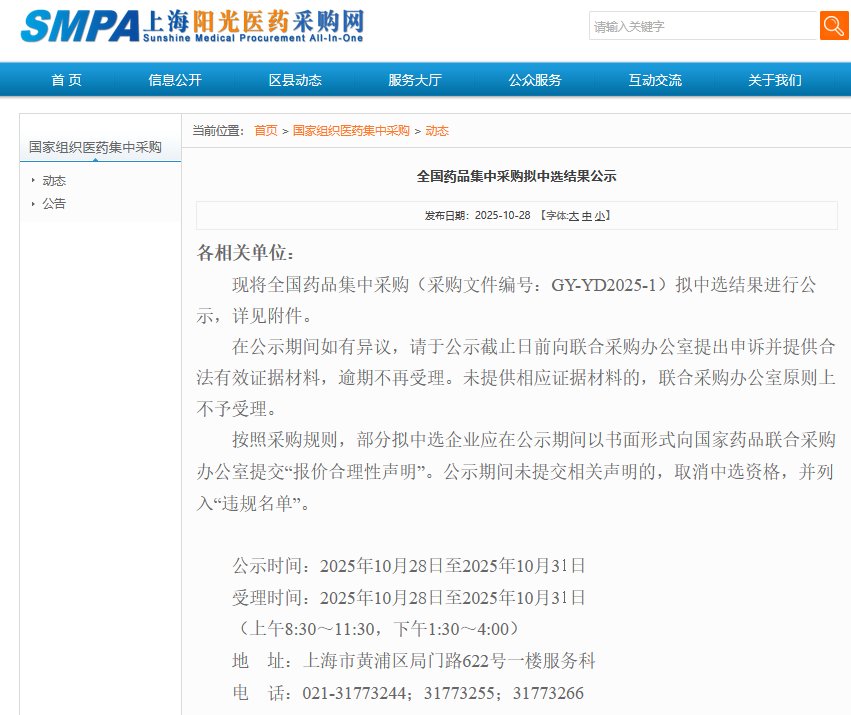Screen dimensions: 851x715
Task: Set font size to 大
Action: coord(573,216)
